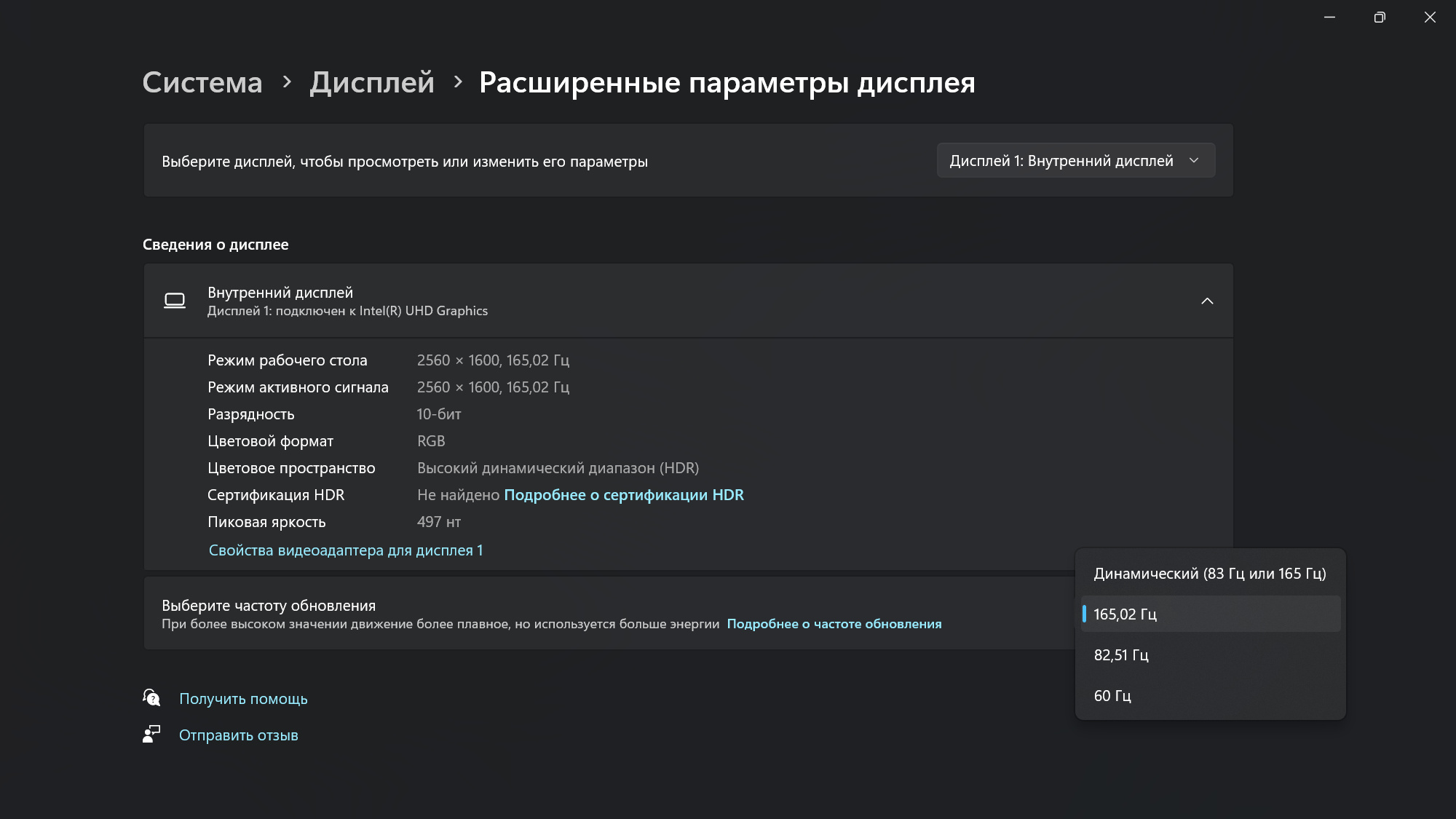Viewport: 1456px width, 819px height.
Task: Open the Дисплей 1: Внутренний дисплей dropdown
Action: [1075, 161]
